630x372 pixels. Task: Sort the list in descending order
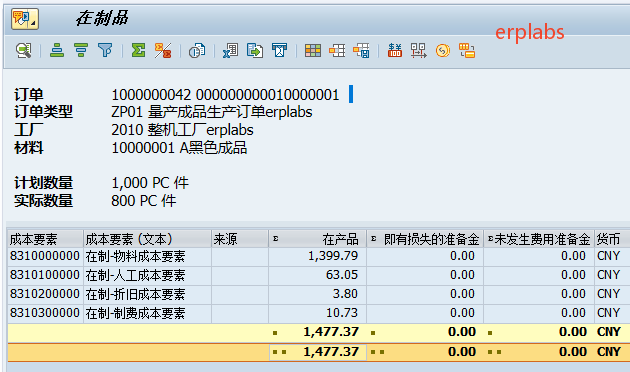click(81, 51)
